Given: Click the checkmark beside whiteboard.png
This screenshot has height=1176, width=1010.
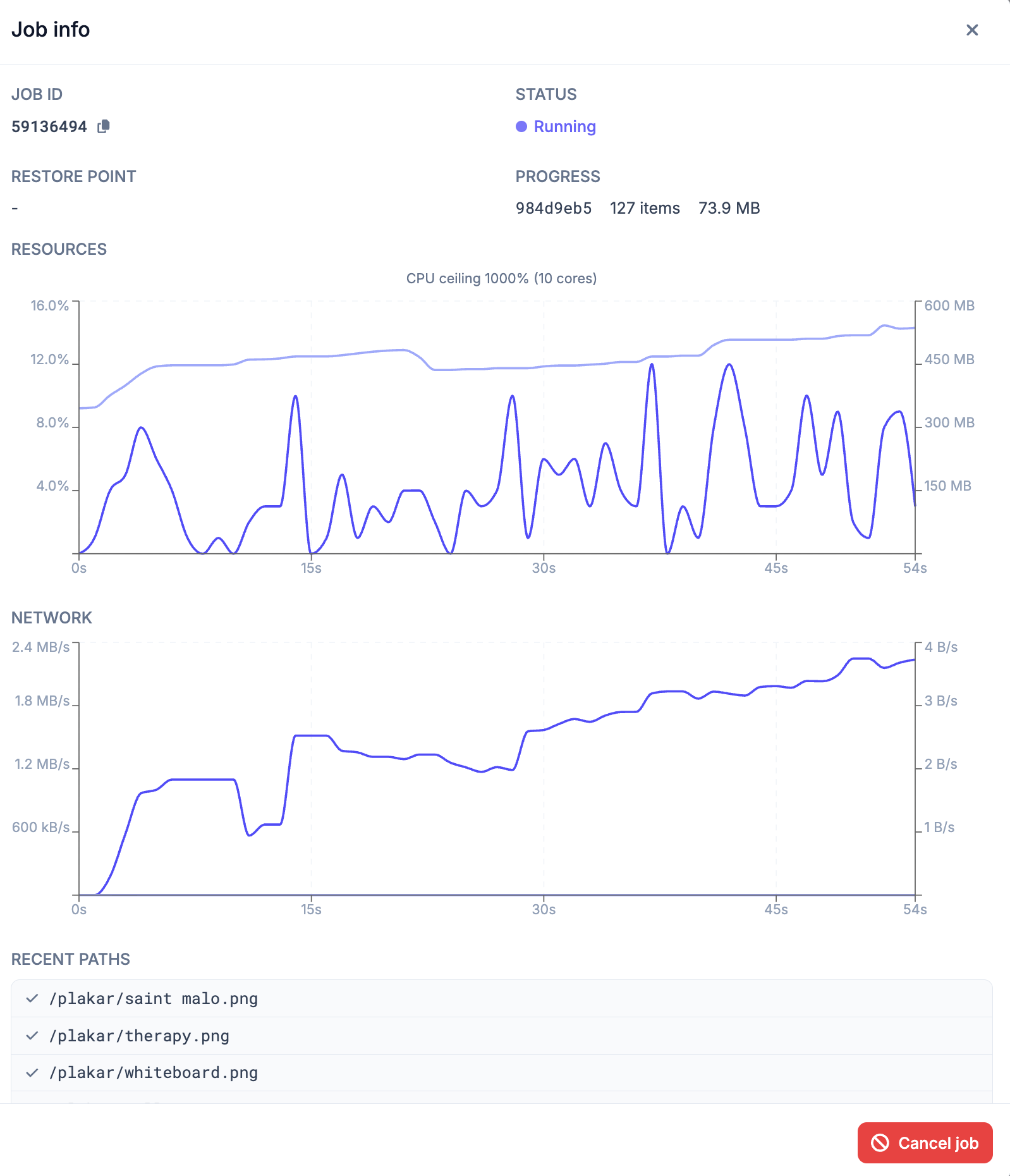Looking at the screenshot, I should (x=32, y=1072).
